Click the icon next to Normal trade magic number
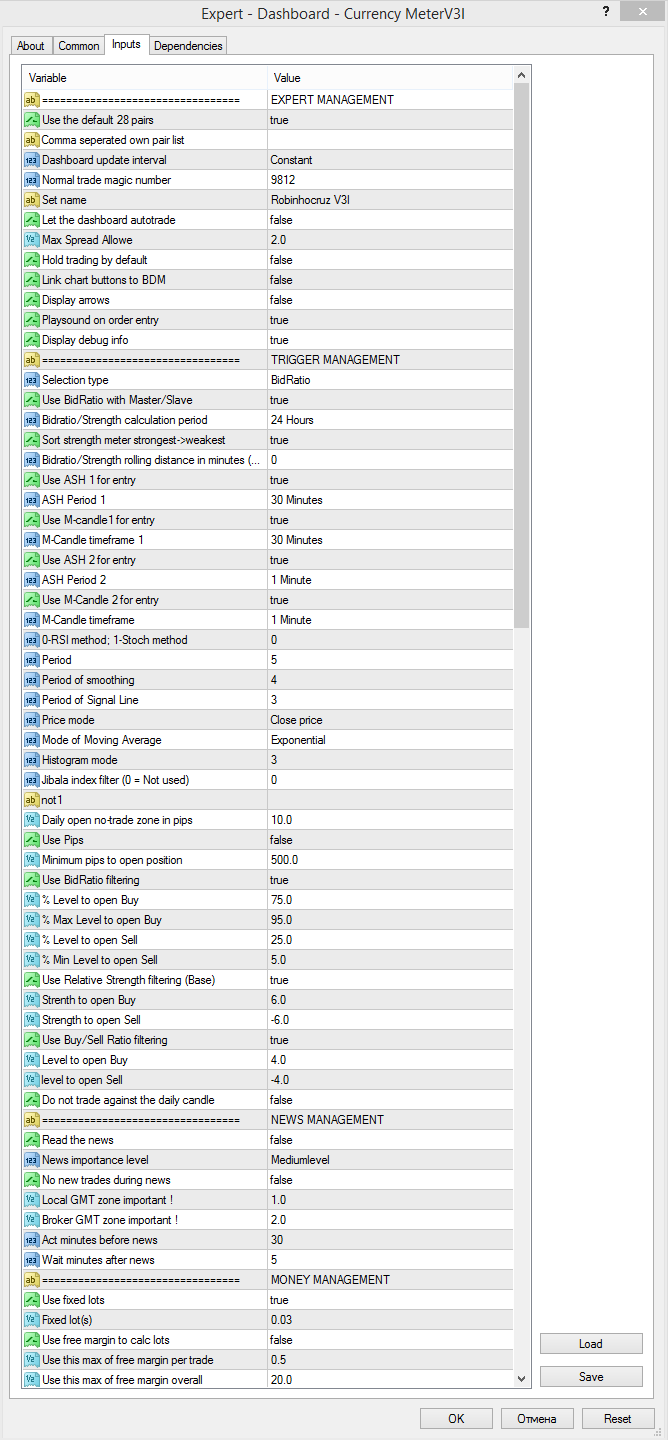The image size is (668, 1440). [x=31, y=180]
